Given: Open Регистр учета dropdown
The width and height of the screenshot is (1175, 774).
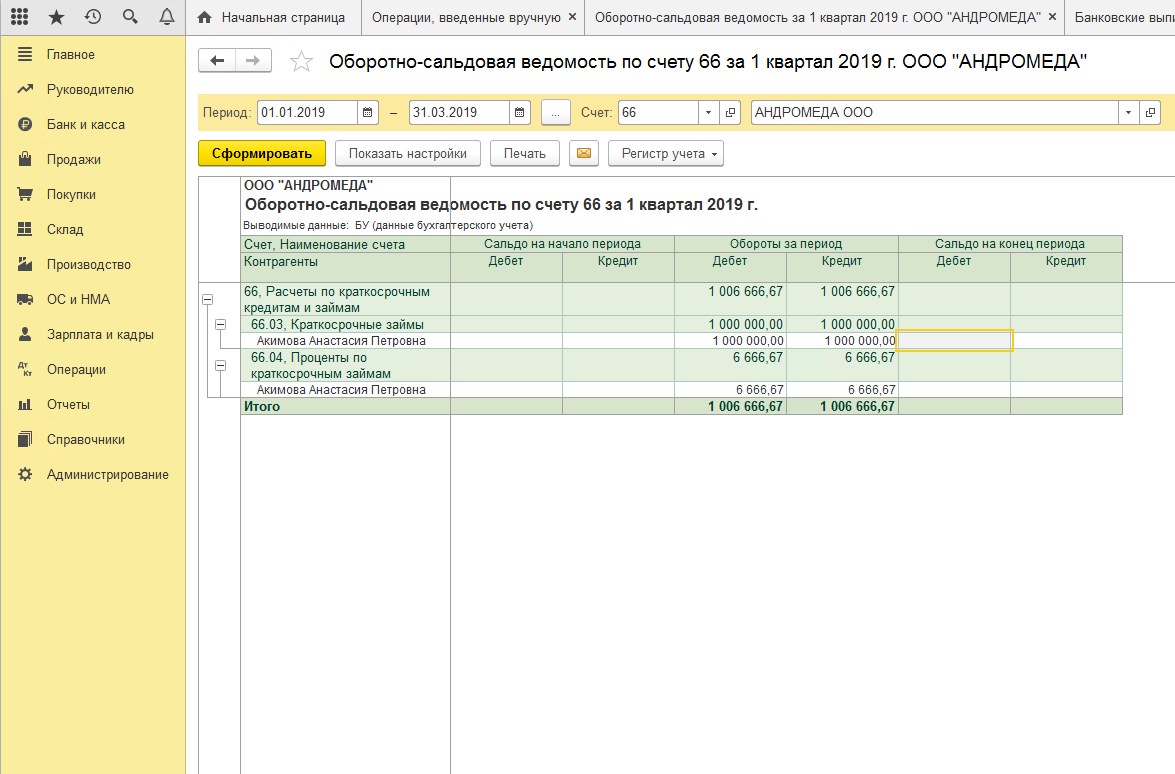Looking at the screenshot, I should click(665, 154).
